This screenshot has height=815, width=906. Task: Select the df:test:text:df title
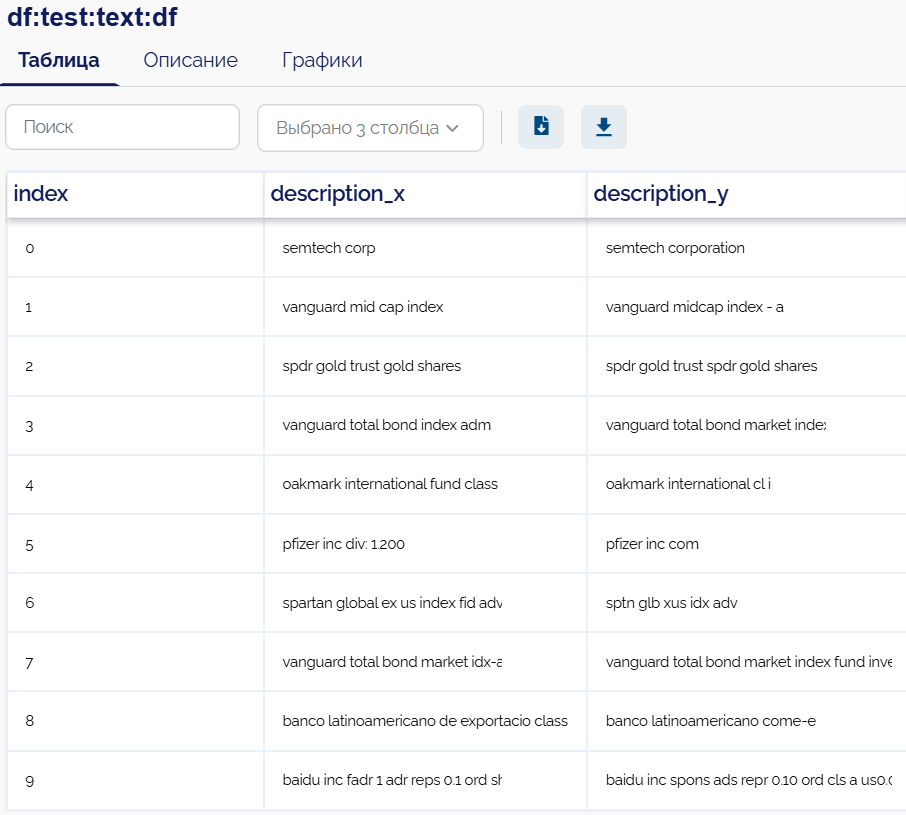click(x=92, y=17)
